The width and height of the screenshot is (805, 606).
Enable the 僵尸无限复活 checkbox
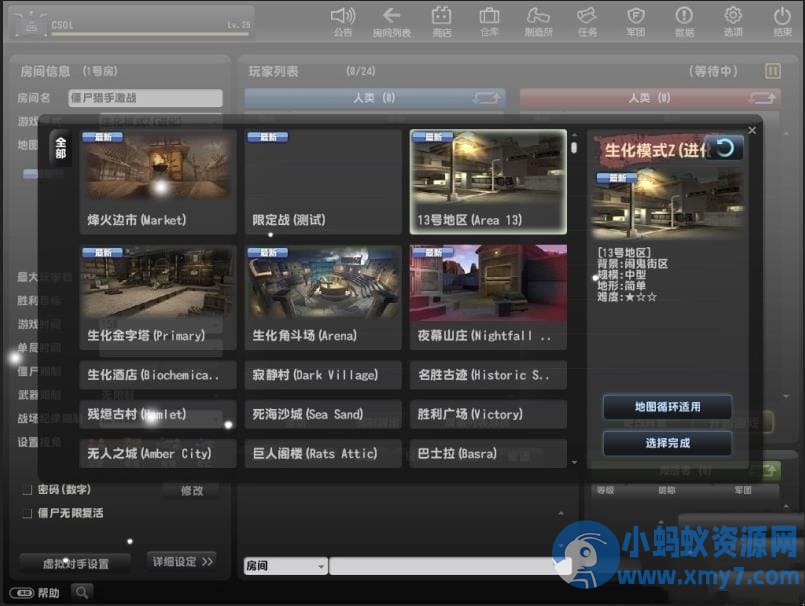click(x=27, y=514)
